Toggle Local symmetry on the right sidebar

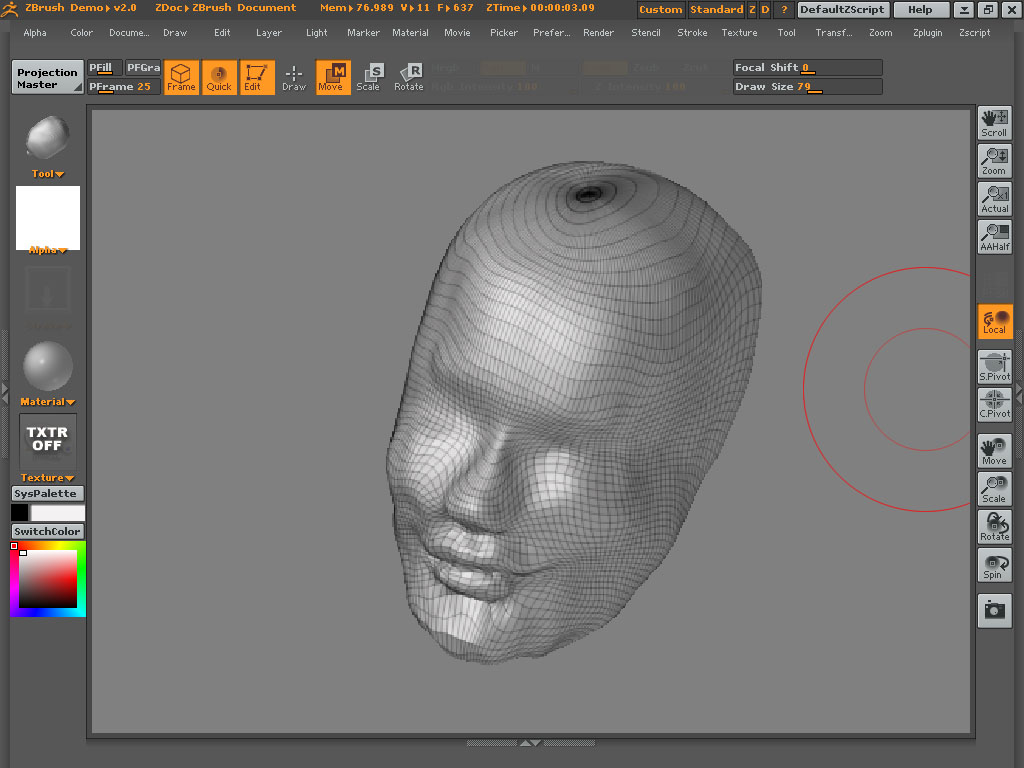coord(994,321)
